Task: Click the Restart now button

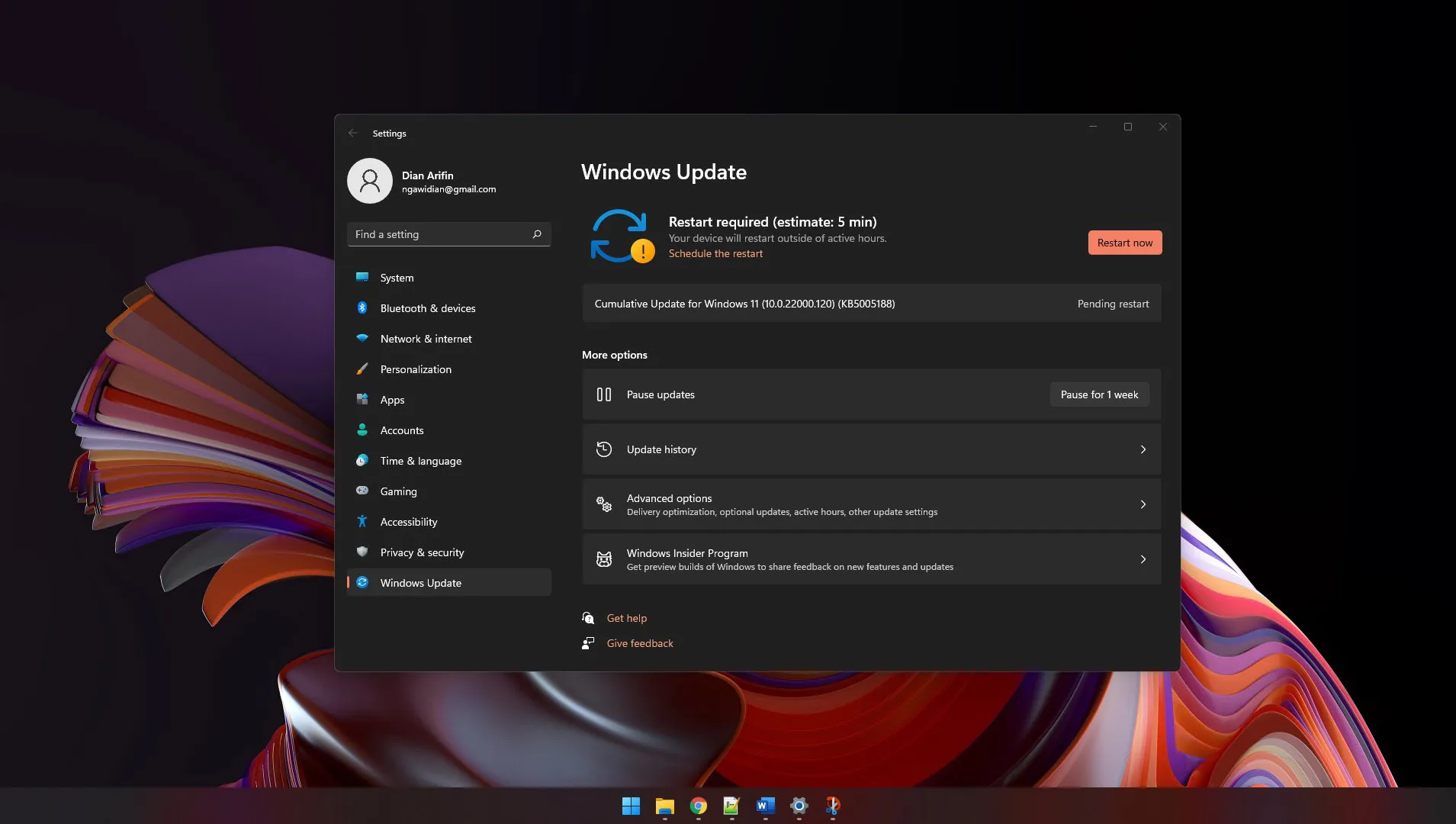Action: [x=1124, y=243]
